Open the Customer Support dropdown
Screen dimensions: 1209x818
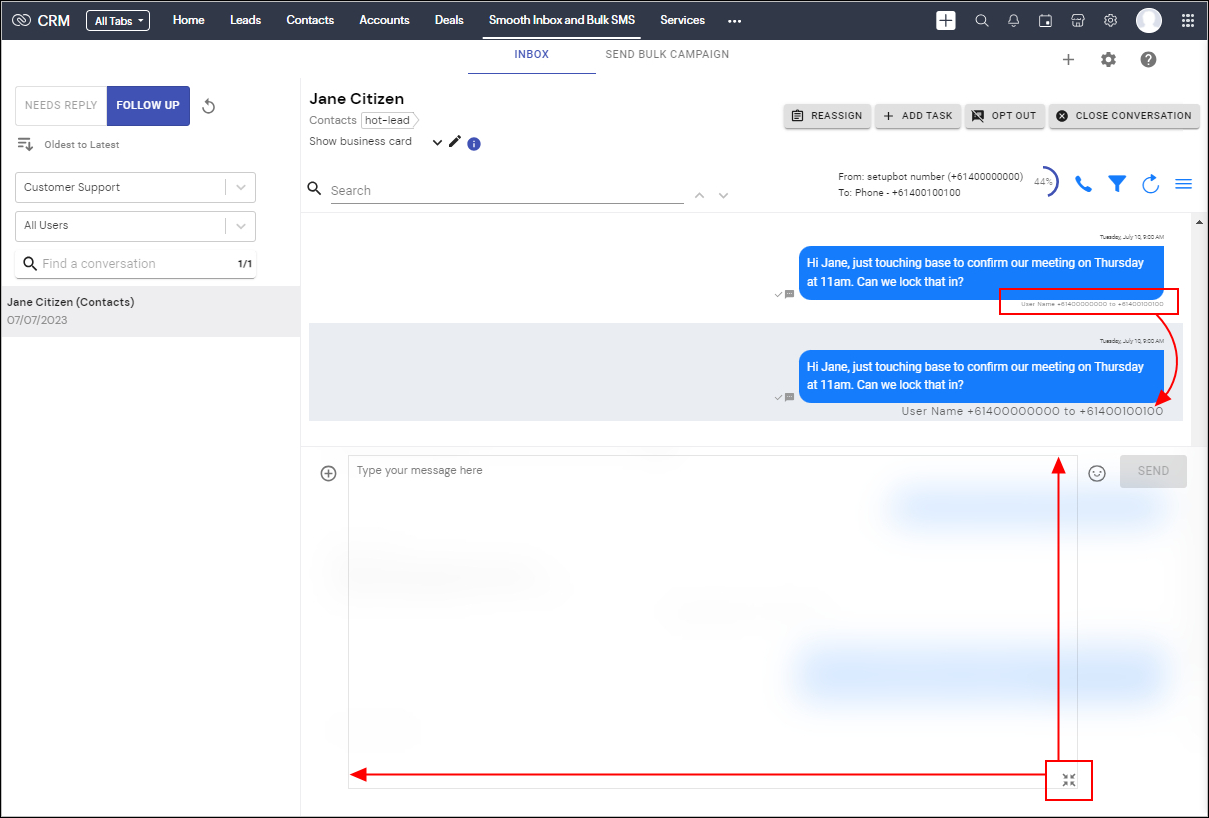[x=135, y=187]
